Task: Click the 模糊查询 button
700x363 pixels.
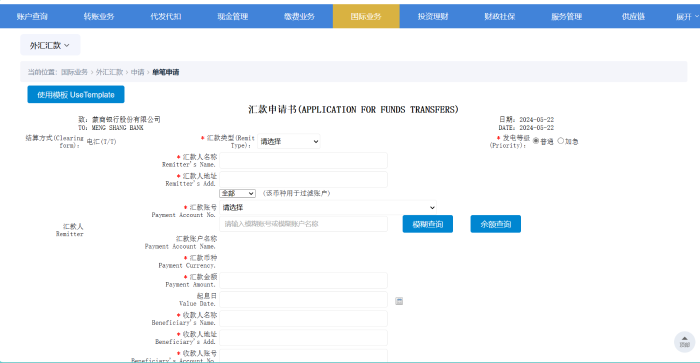Action: pos(428,224)
